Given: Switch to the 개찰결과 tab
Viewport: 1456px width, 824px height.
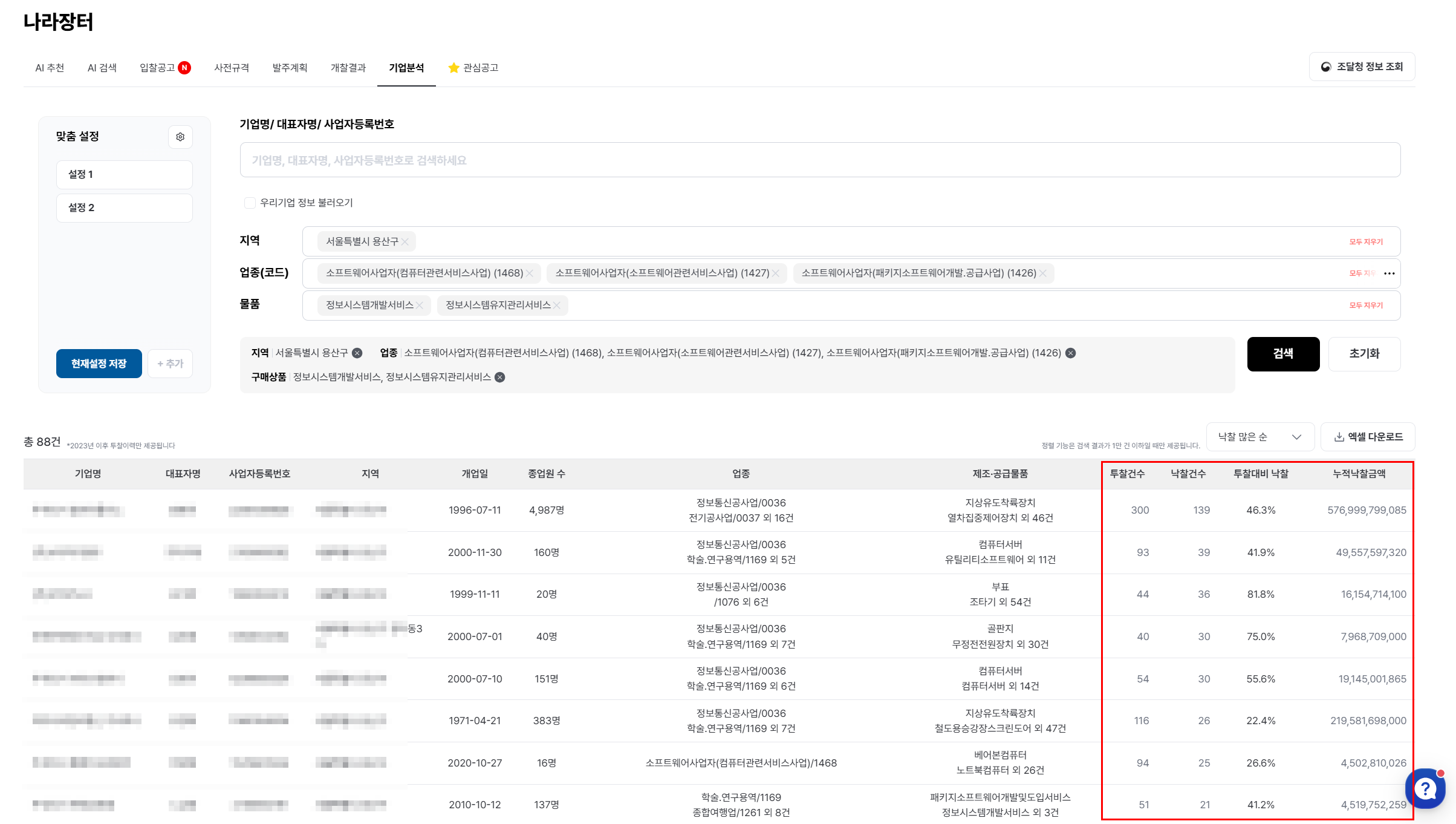Looking at the screenshot, I should pos(348,68).
